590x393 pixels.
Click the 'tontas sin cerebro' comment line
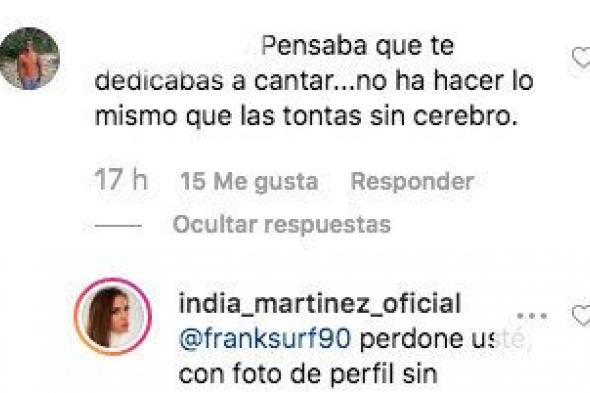(x=306, y=116)
